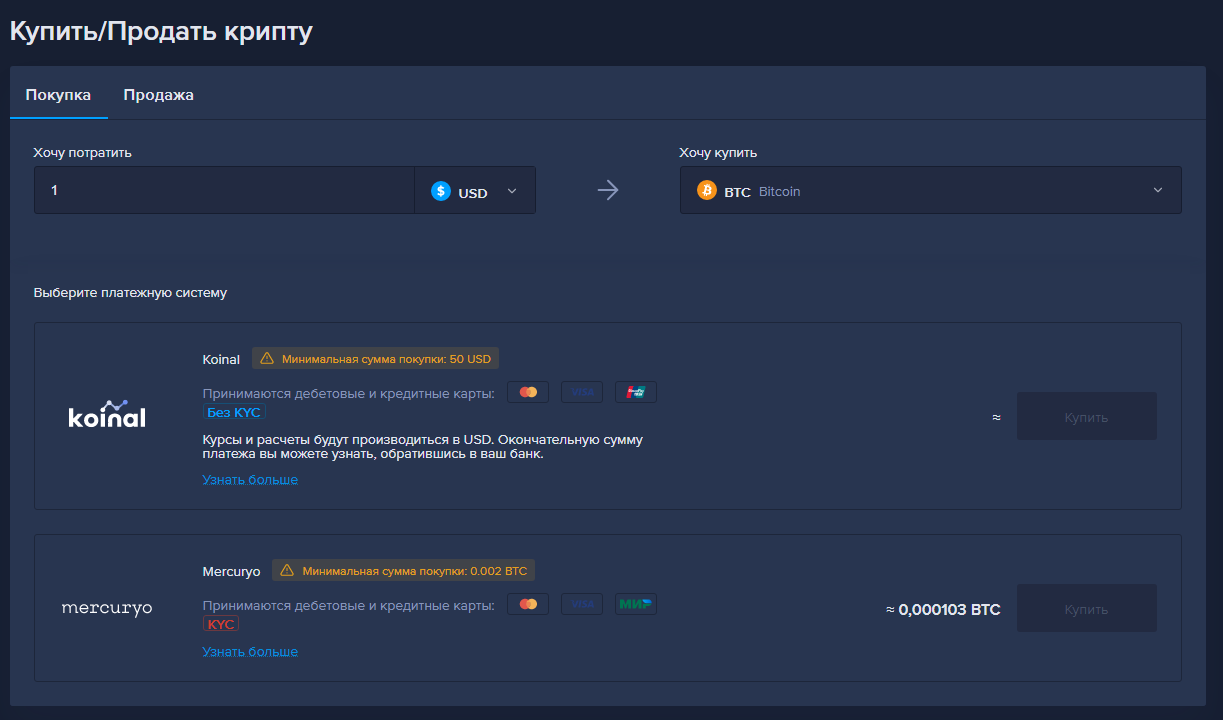Click the ≈ 0,000103 BTC estimate
This screenshot has height=720, width=1223.
click(943, 609)
